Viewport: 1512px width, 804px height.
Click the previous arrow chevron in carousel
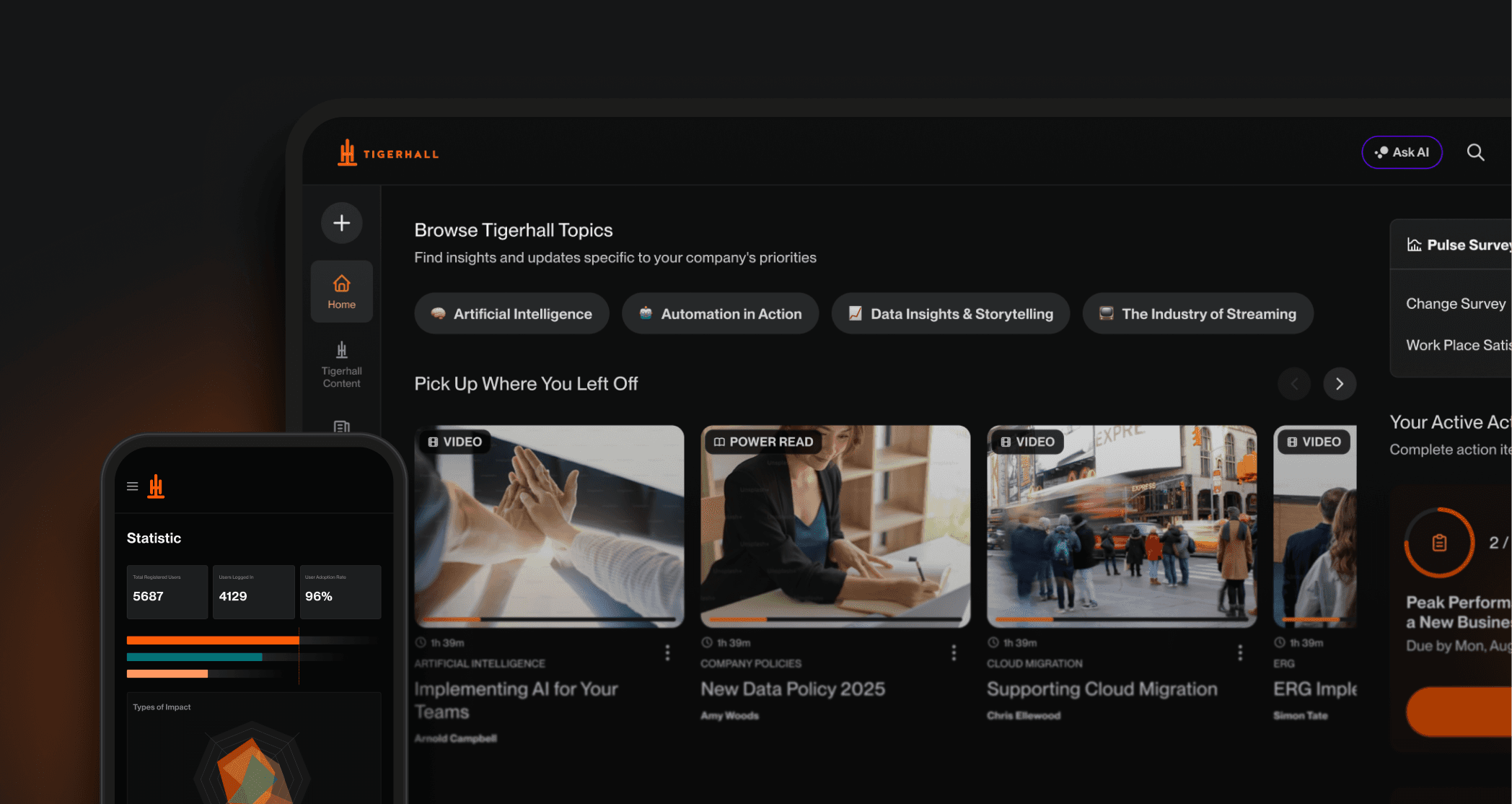(1294, 384)
